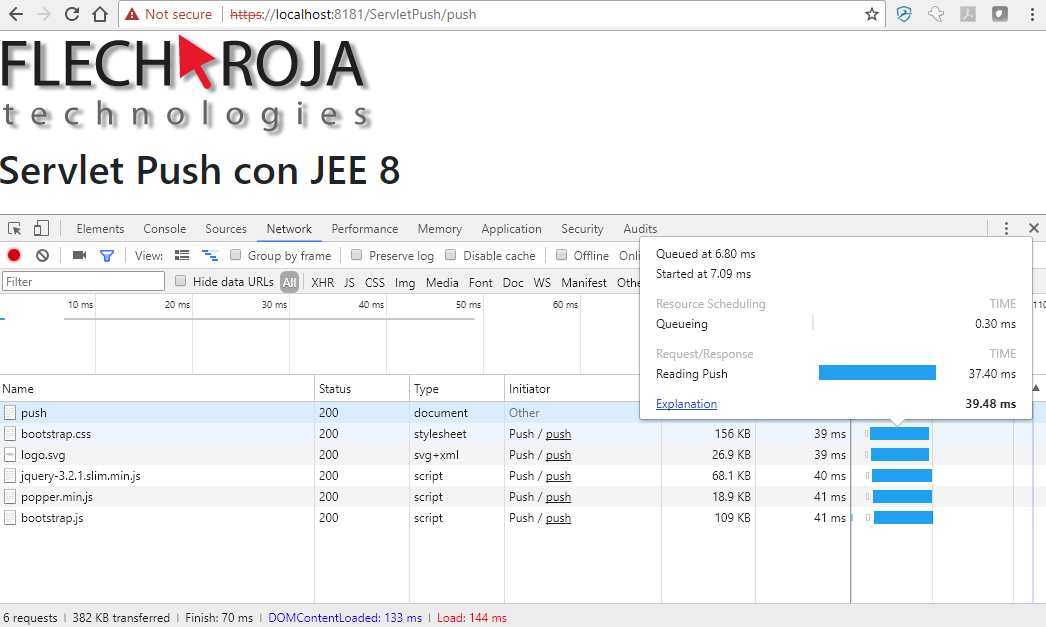
Task: Toggle the device toolbar icon
Action: point(41,229)
